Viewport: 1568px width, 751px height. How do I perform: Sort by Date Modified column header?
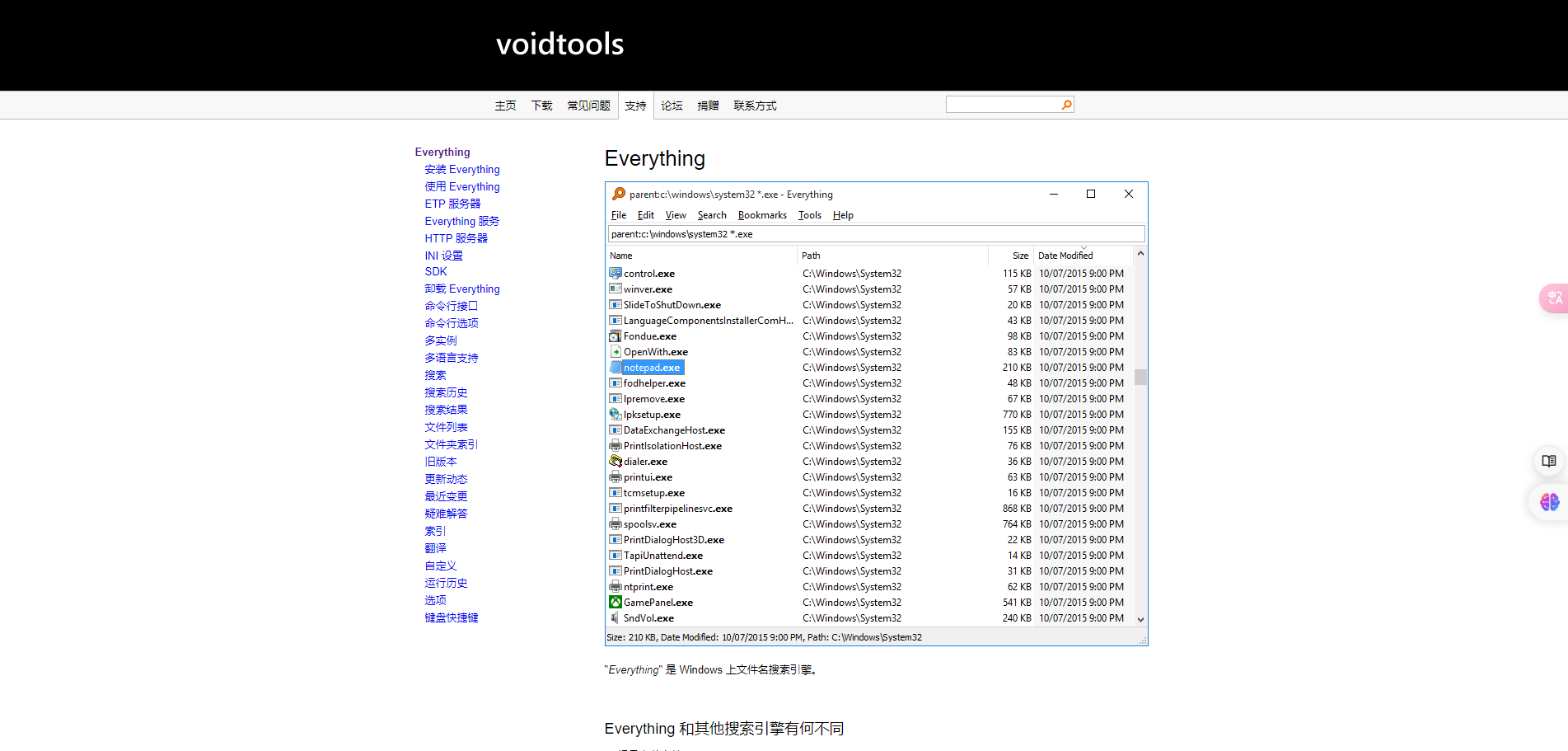click(1084, 256)
